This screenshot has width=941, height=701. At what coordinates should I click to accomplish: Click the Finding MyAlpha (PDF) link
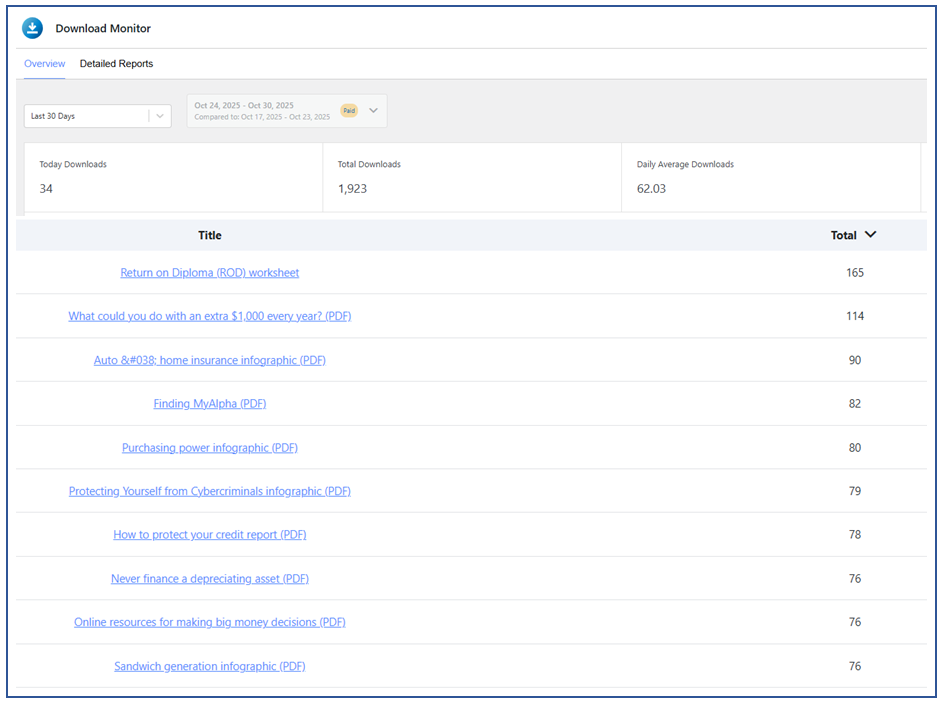[210, 404]
